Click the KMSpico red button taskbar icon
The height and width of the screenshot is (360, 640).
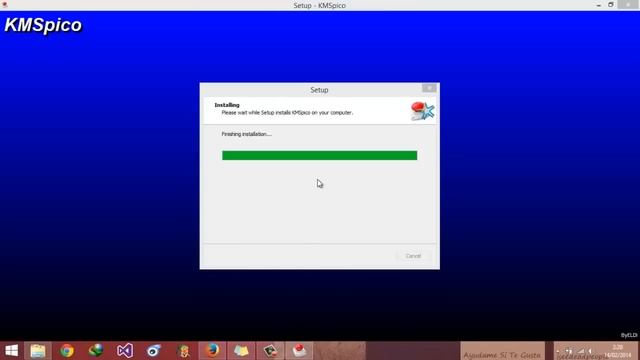299,351
